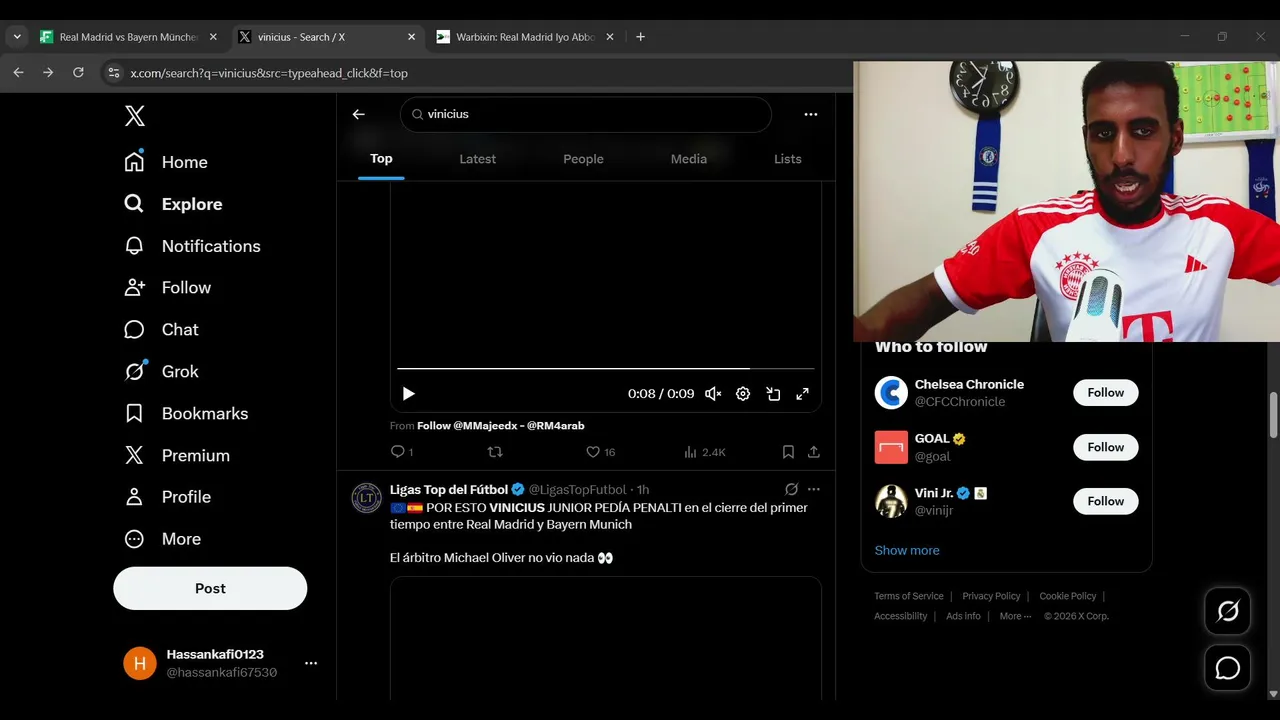Viewport: 1280px width, 720px height.
Task: Close the vinicius - Search / X tab
Action: [411, 37]
